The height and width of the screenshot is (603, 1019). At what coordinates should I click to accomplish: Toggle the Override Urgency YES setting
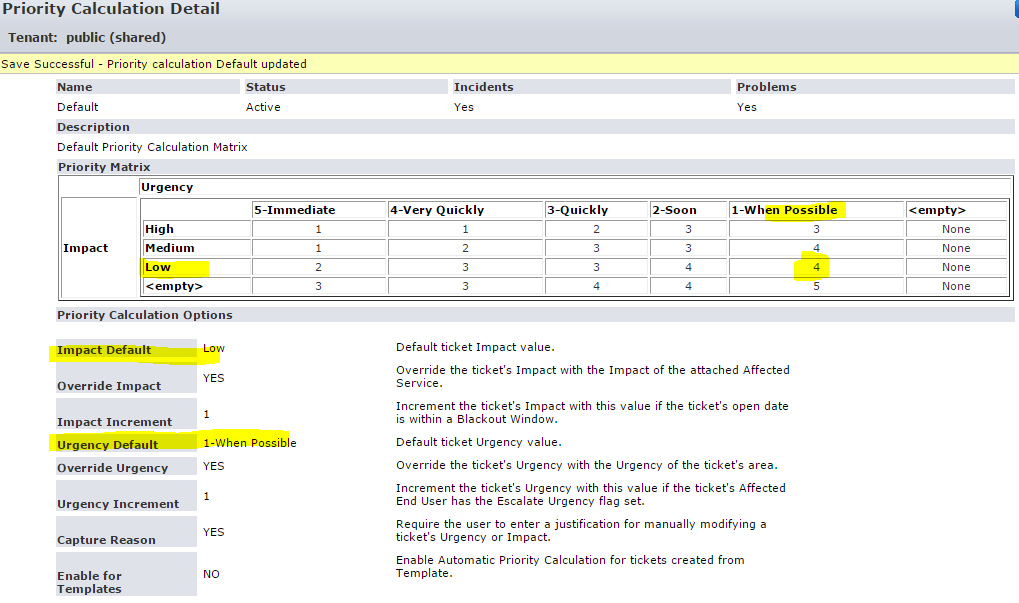pos(210,467)
